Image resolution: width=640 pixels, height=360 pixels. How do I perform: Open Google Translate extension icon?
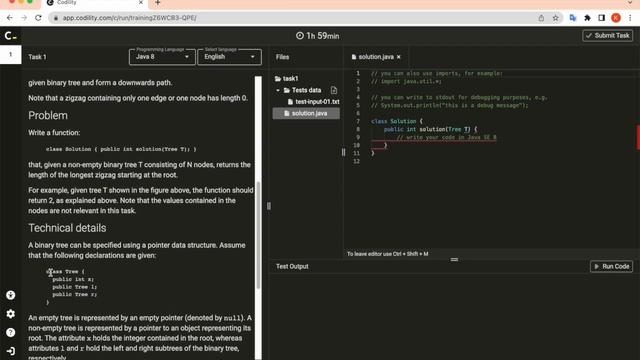click(x=573, y=18)
